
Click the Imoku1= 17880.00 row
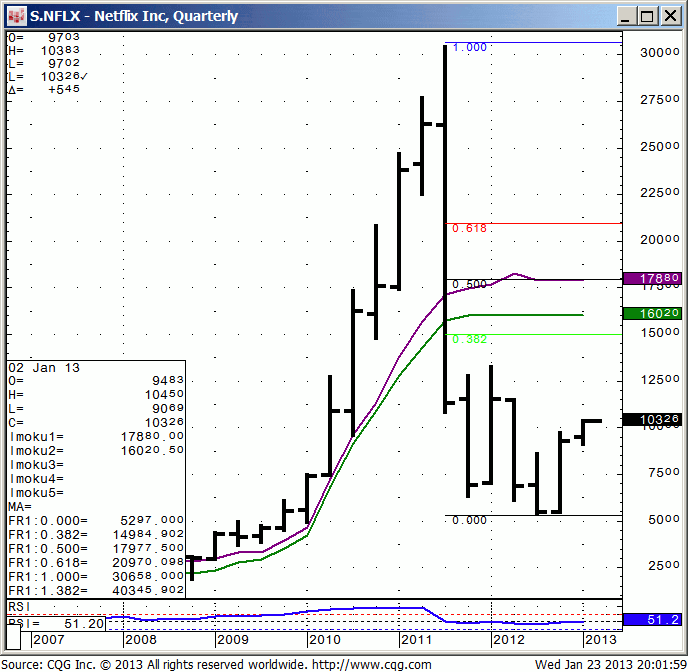[96, 436]
